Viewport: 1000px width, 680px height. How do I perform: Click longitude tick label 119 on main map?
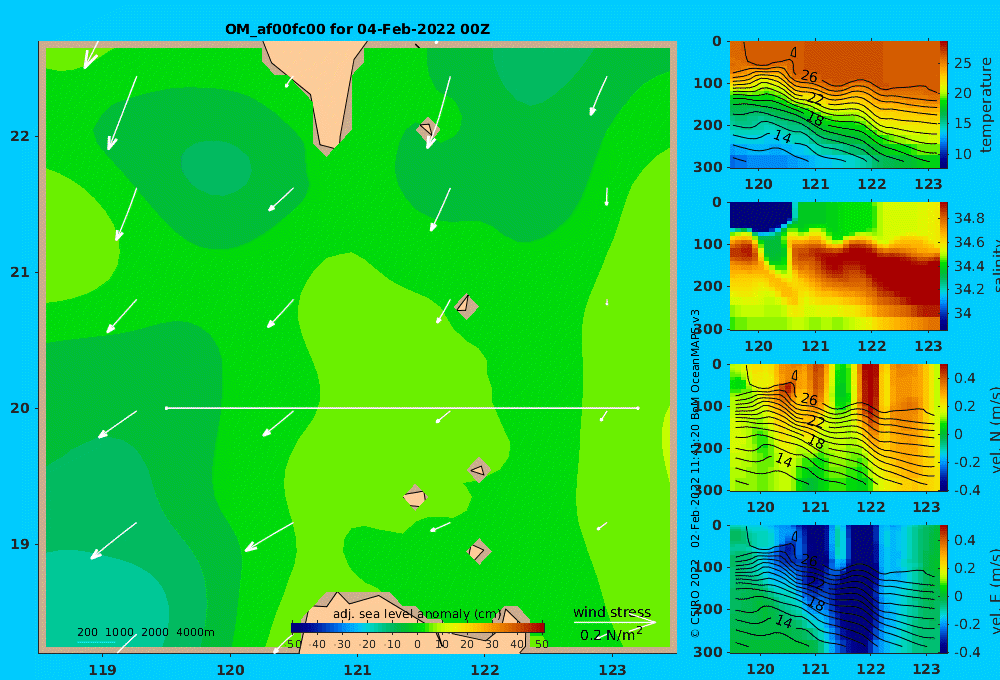(x=103, y=670)
